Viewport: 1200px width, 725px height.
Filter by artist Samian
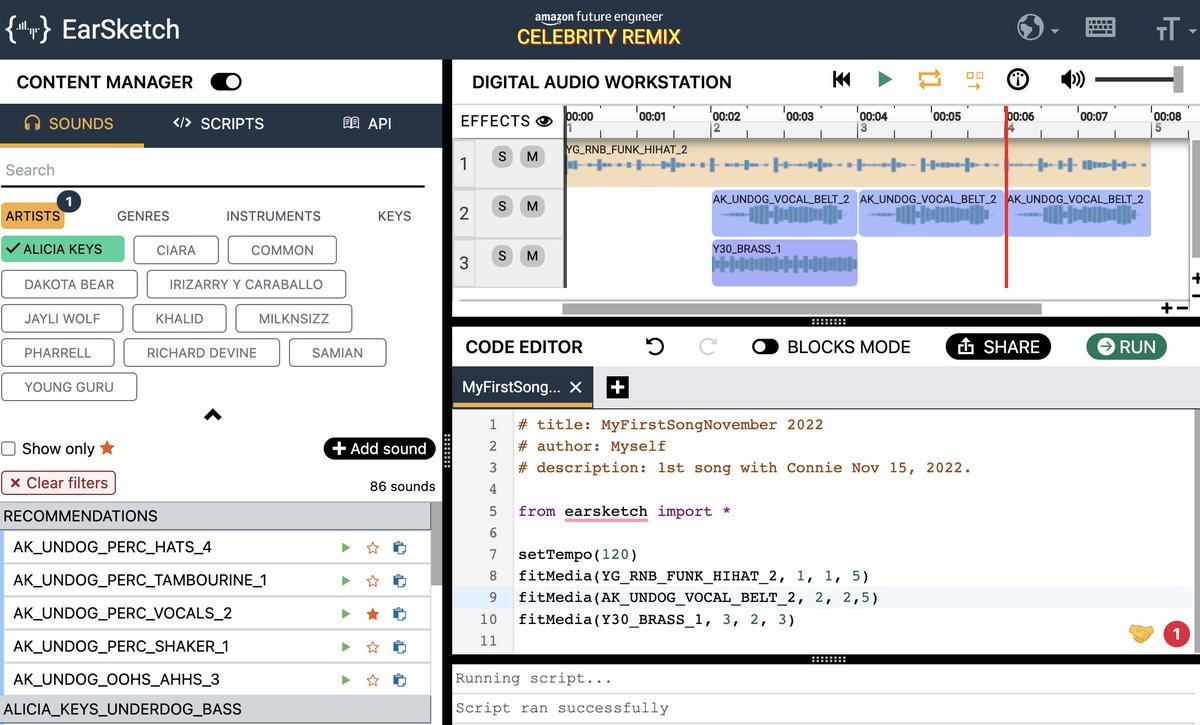pos(337,353)
